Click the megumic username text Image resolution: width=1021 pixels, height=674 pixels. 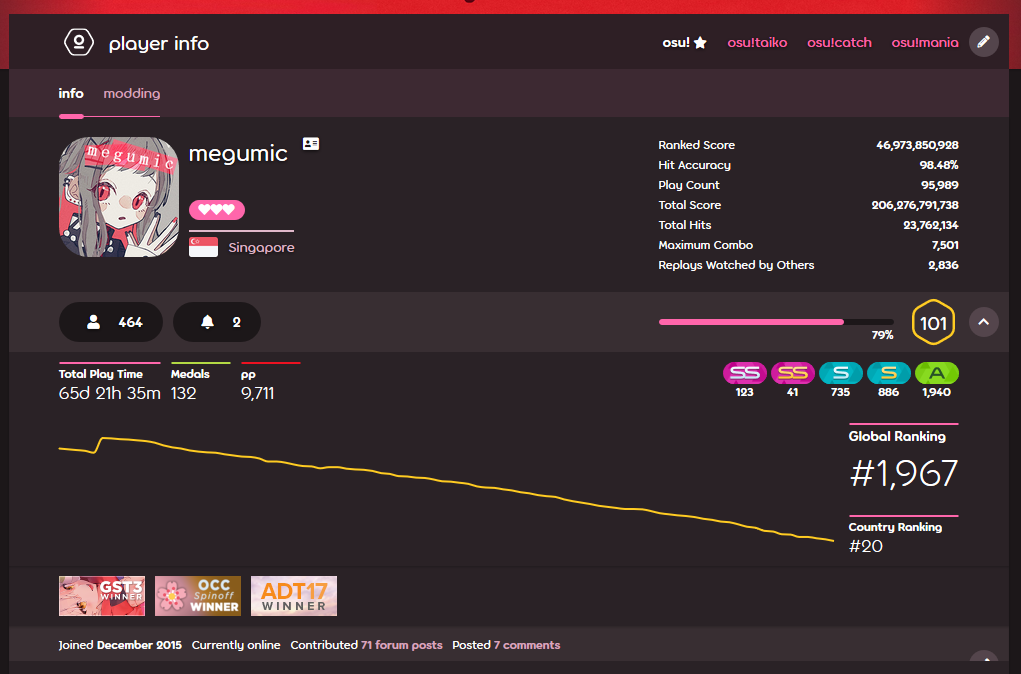[238, 154]
